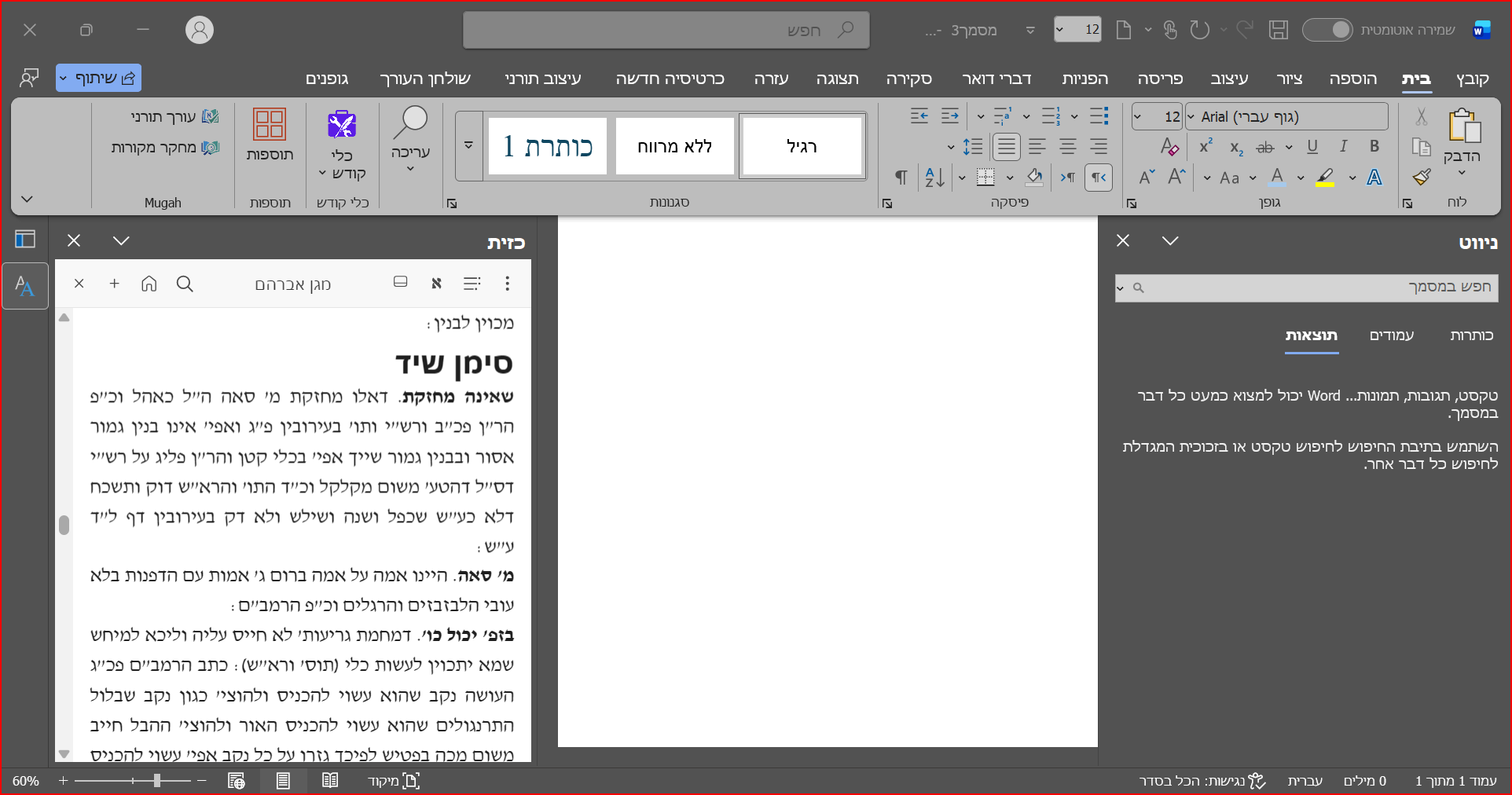Click the Format Painter brush icon
Screen dimensions: 1512x795
point(1421,178)
